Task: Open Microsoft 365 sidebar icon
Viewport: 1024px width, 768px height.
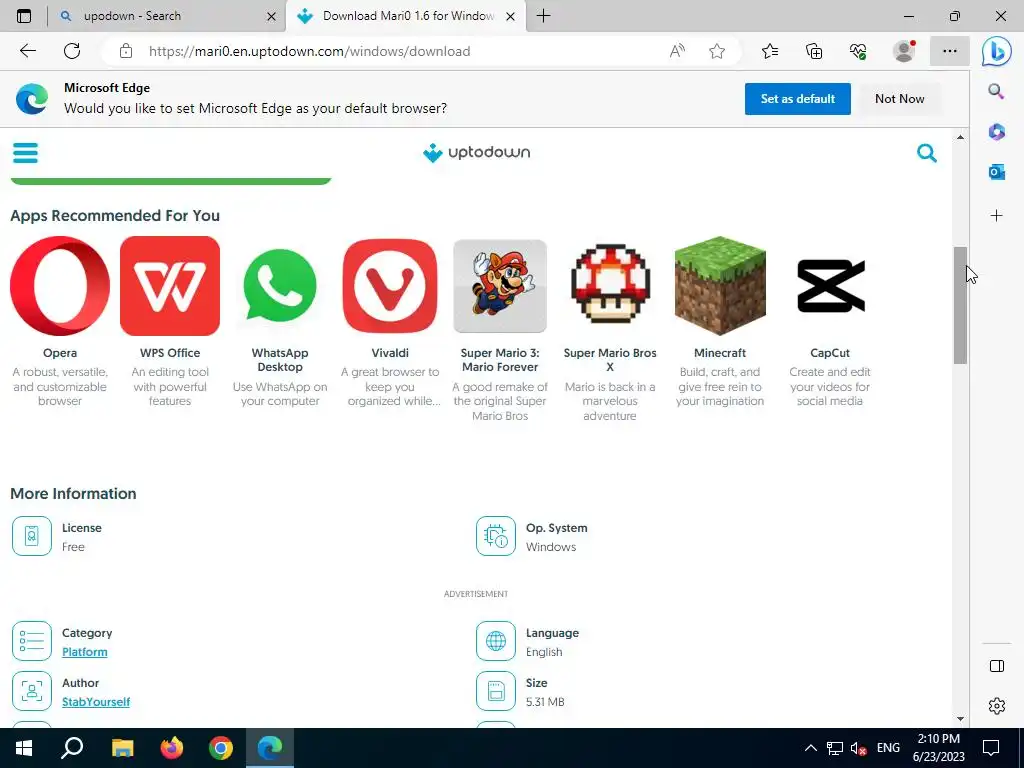Action: pyautogui.click(x=997, y=131)
